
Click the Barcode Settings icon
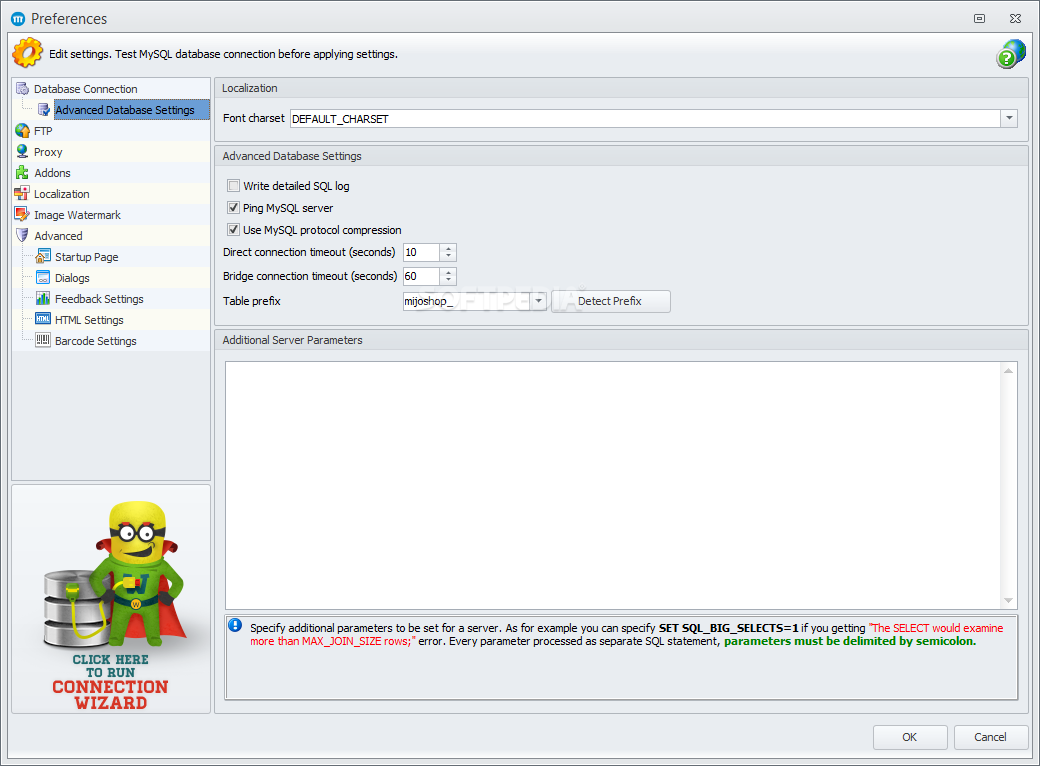43,340
